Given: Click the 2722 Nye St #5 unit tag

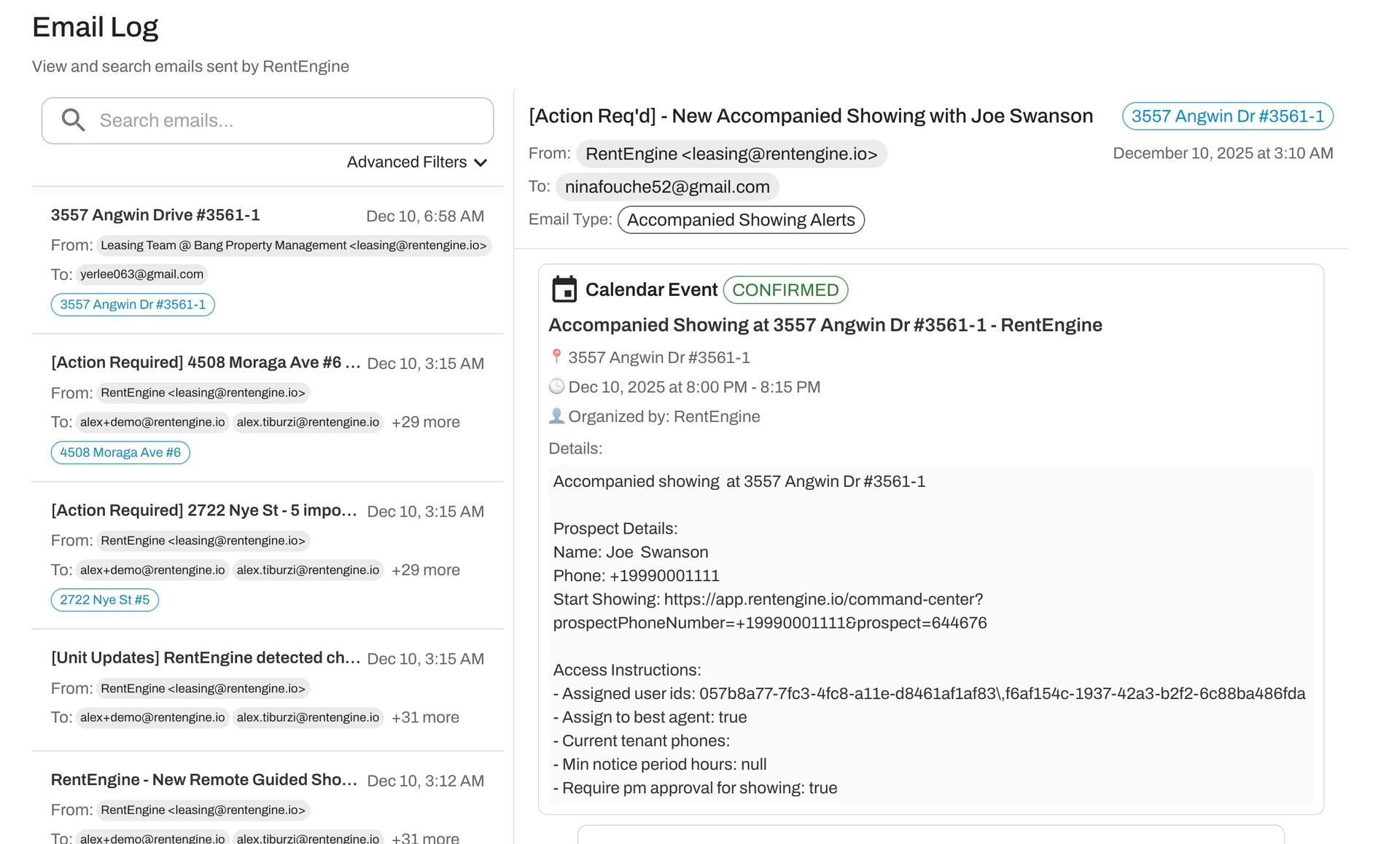Looking at the screenshot, I should [104, 599].
